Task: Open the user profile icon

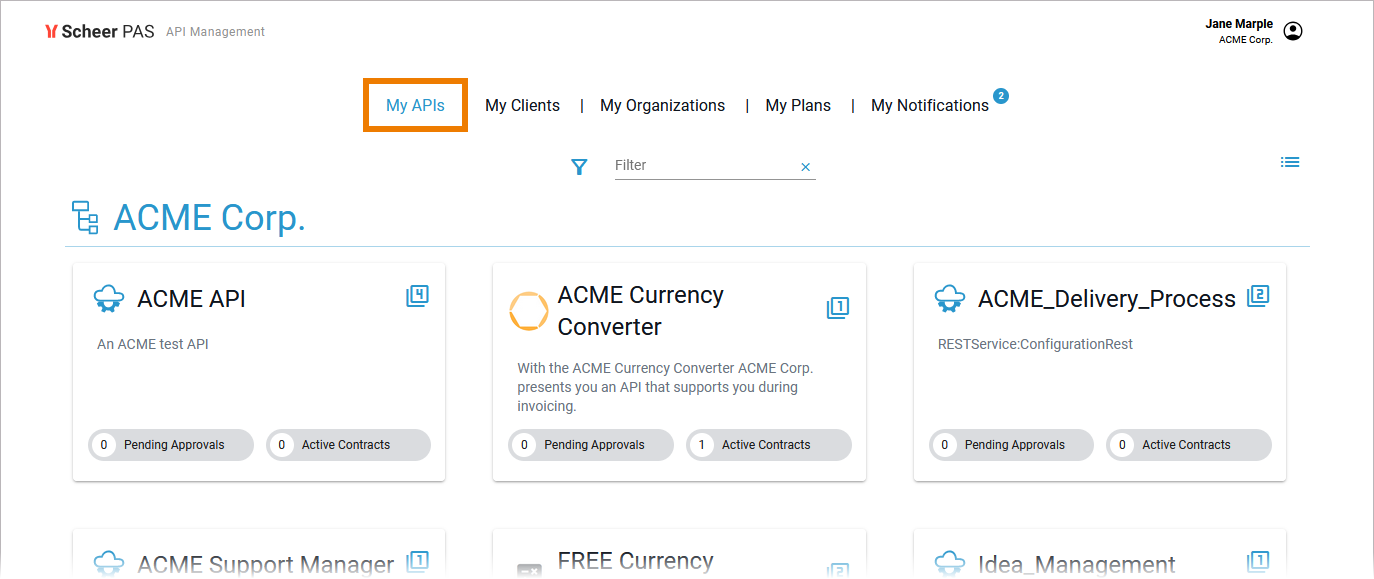Action: tap(1293, 32)
